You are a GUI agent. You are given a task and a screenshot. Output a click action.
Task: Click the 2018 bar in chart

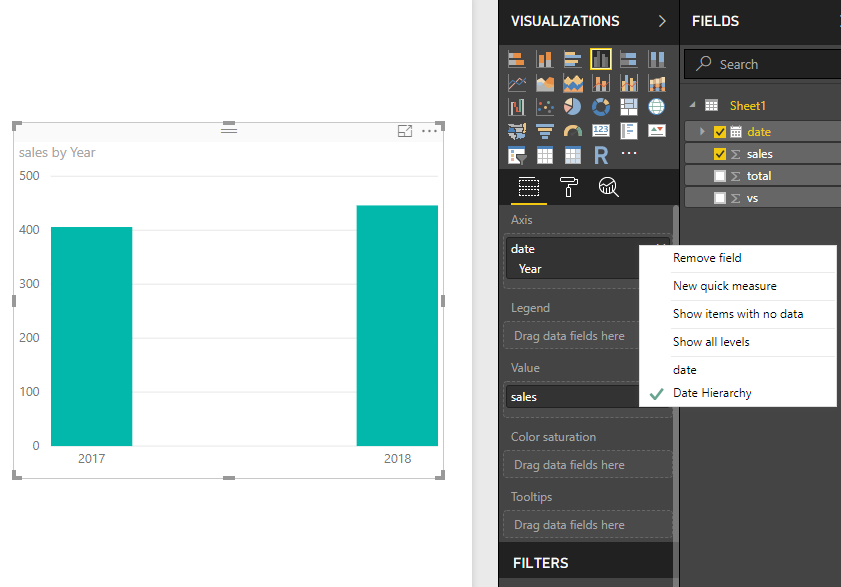397,326
